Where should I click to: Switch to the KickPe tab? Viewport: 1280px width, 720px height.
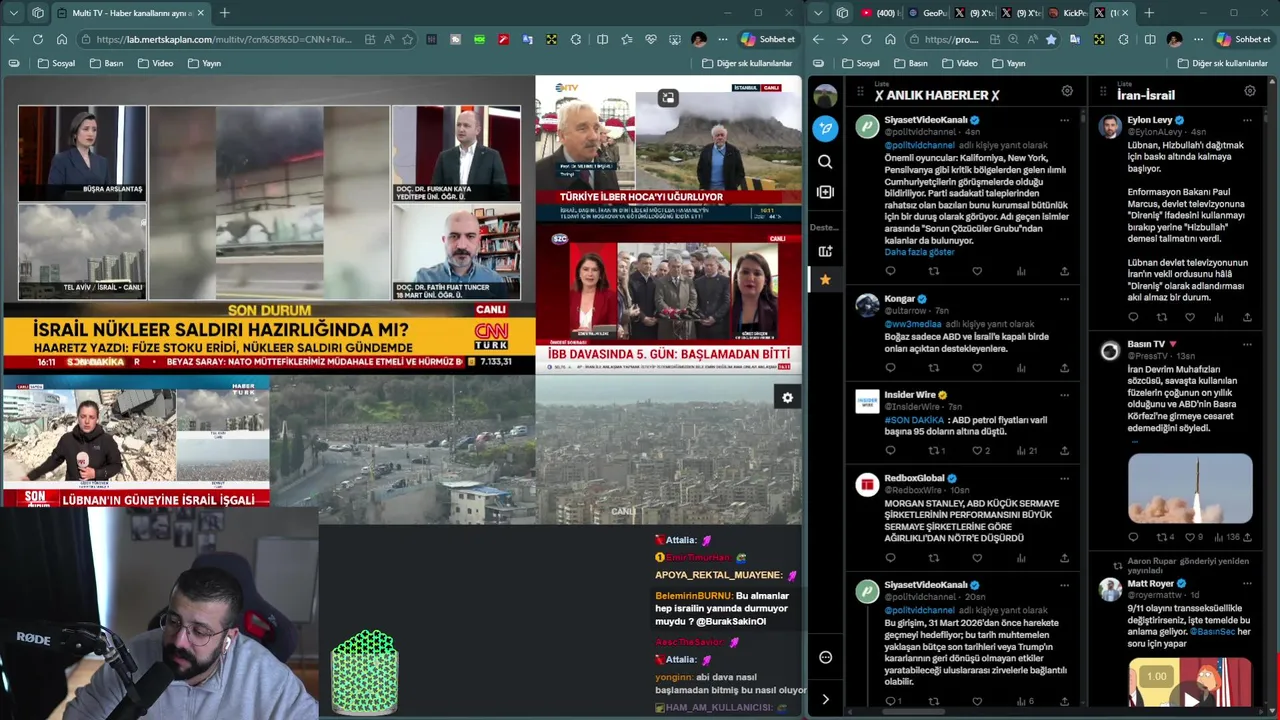(x=1067, y=13)
